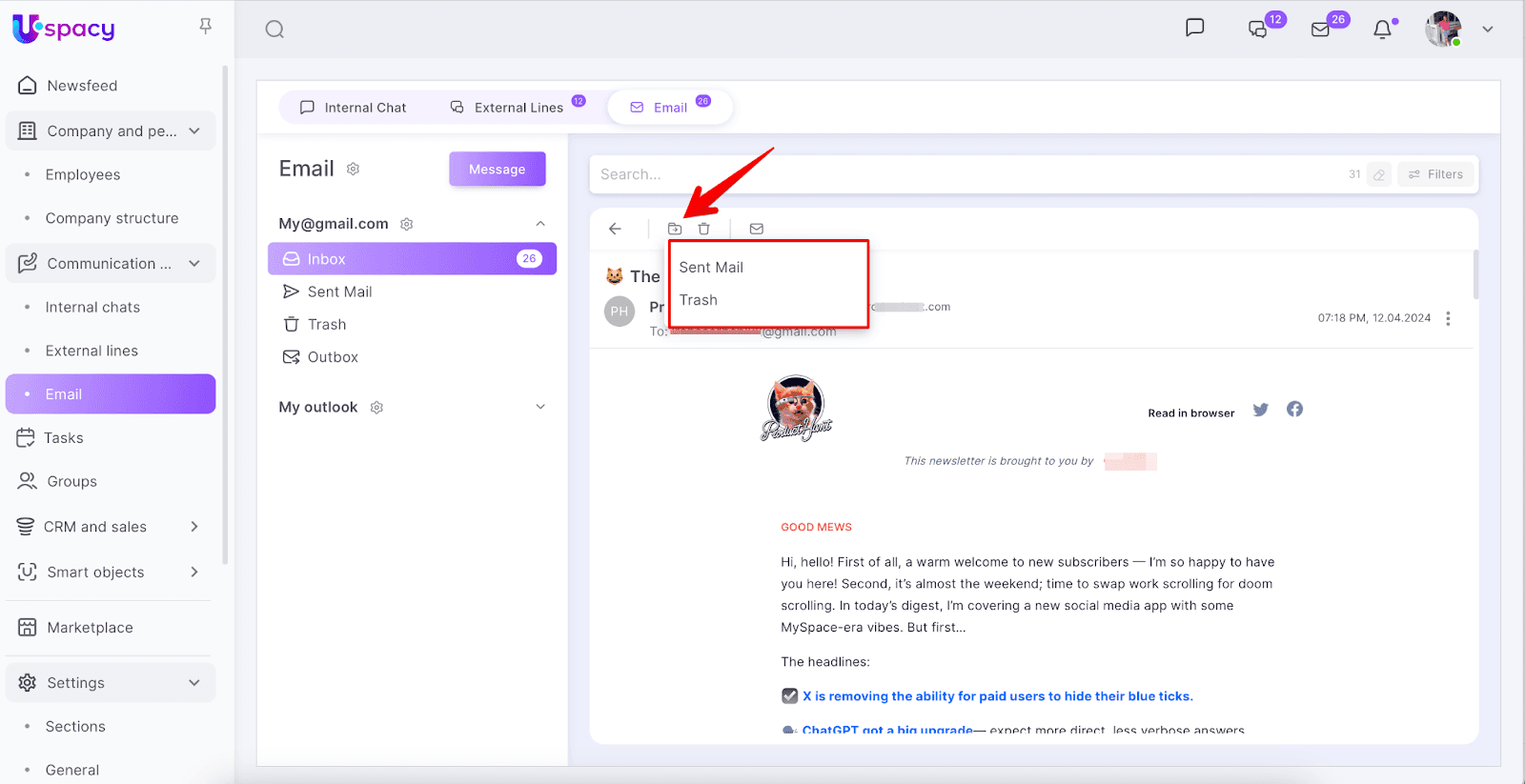Click the Twitter icon in the newsletter
This screenshot has height=784, width=1525.
pos(1260,410)
